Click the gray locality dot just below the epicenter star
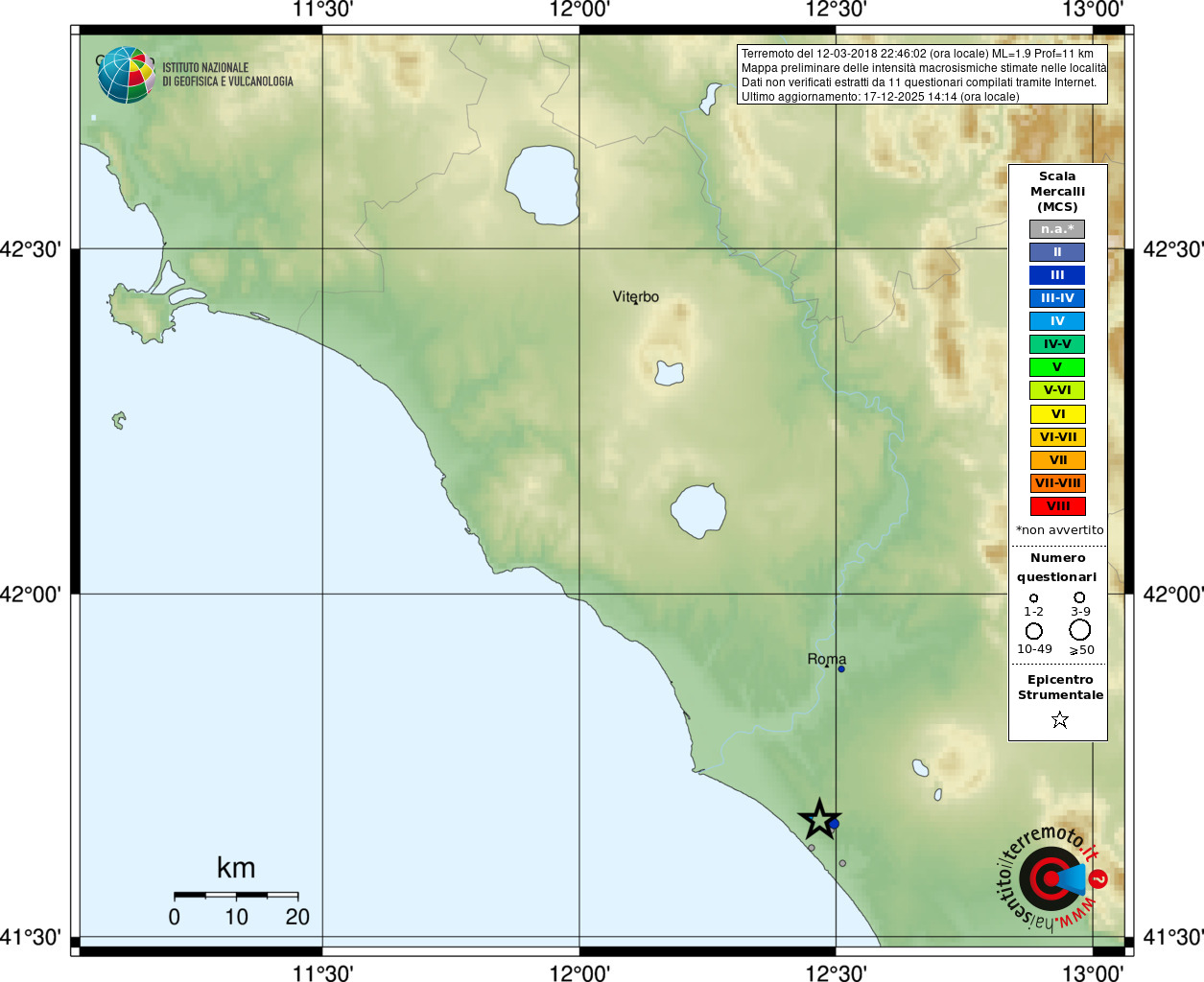Screen dimensions: 1204x982 click(812, 848)
